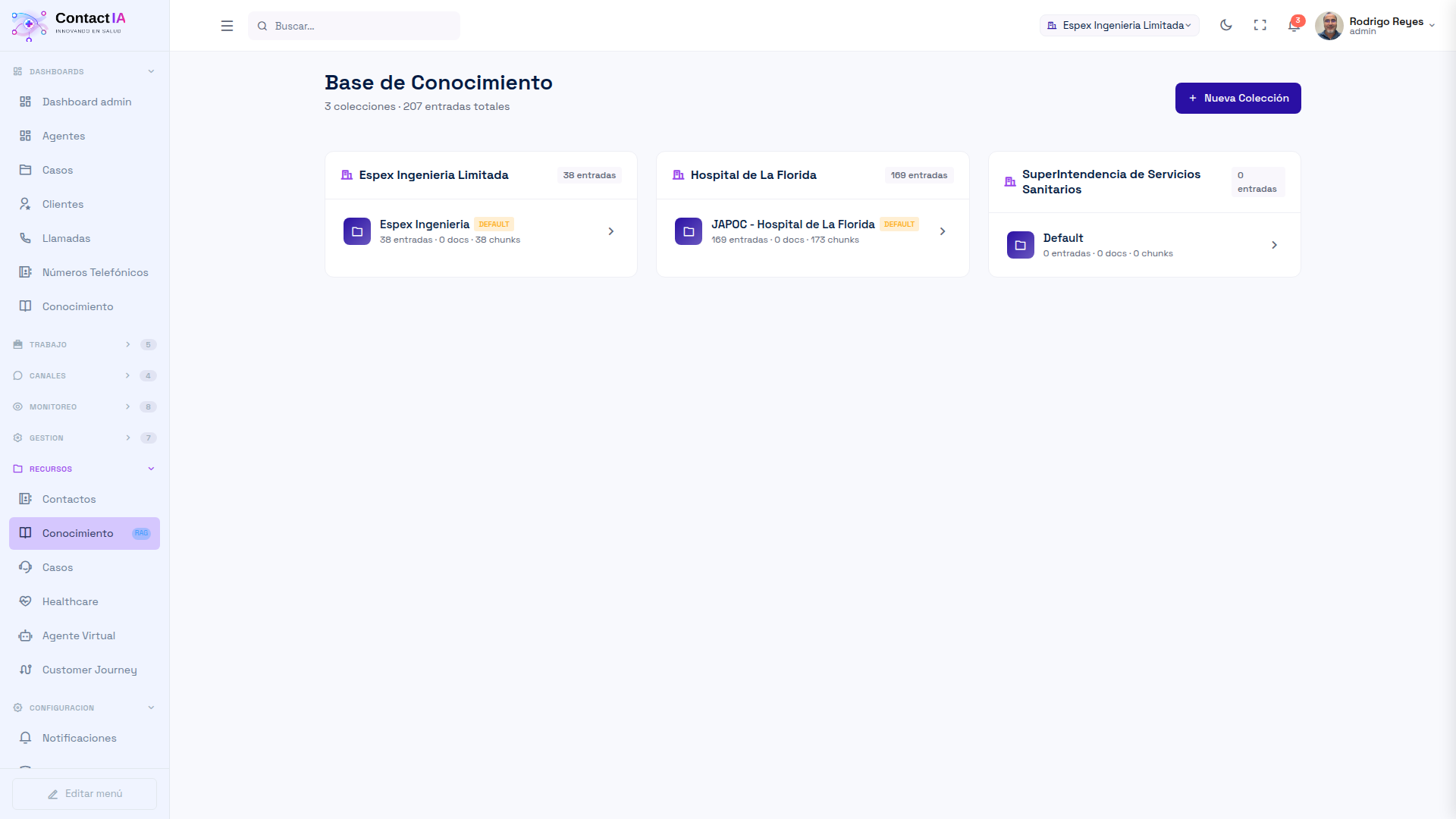Enter fullscreen mode via header icon
Screen dimensions: 1456x819
pos(1260,25)
